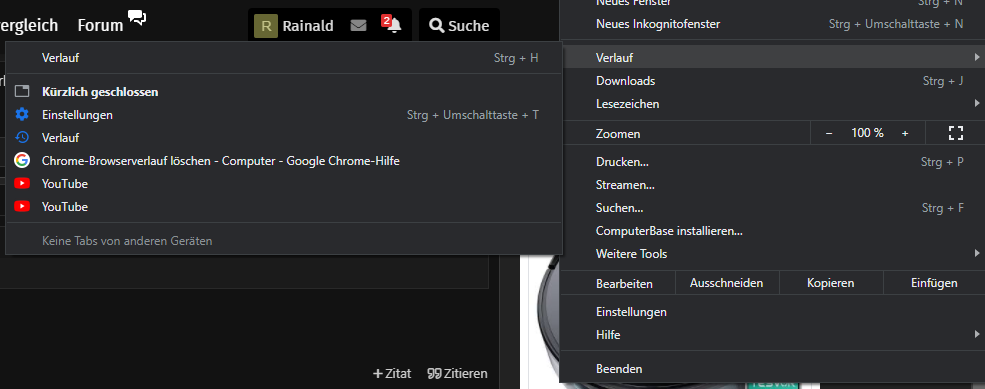Click the 100 % zoom value
The image size is (985, 389).
click(867, 133)
